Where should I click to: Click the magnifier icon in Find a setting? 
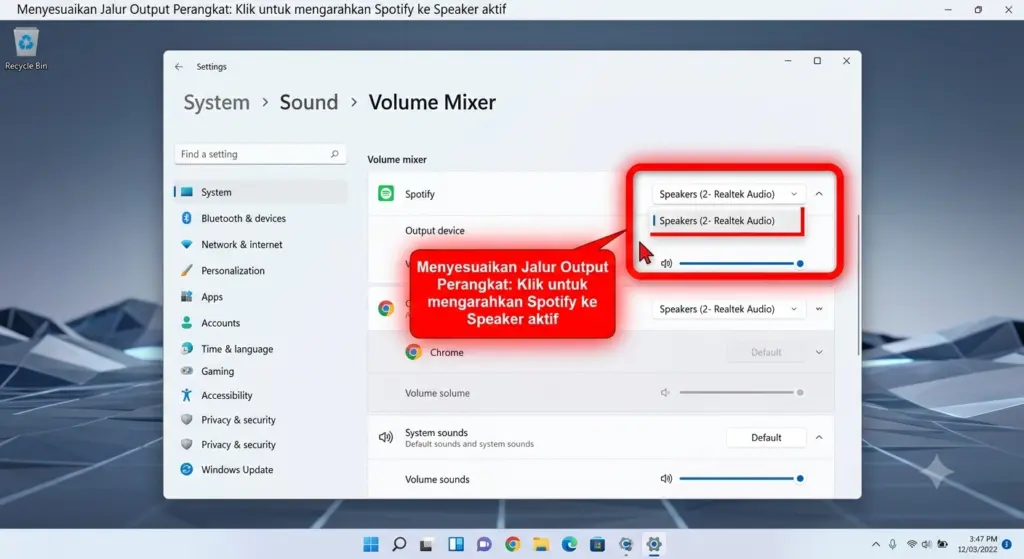coord(334,154)
